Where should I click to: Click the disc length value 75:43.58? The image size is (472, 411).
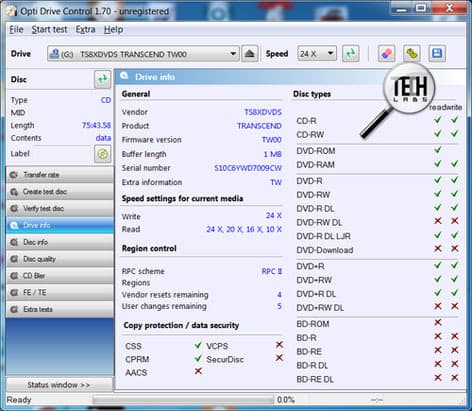[x=96, y=125]
